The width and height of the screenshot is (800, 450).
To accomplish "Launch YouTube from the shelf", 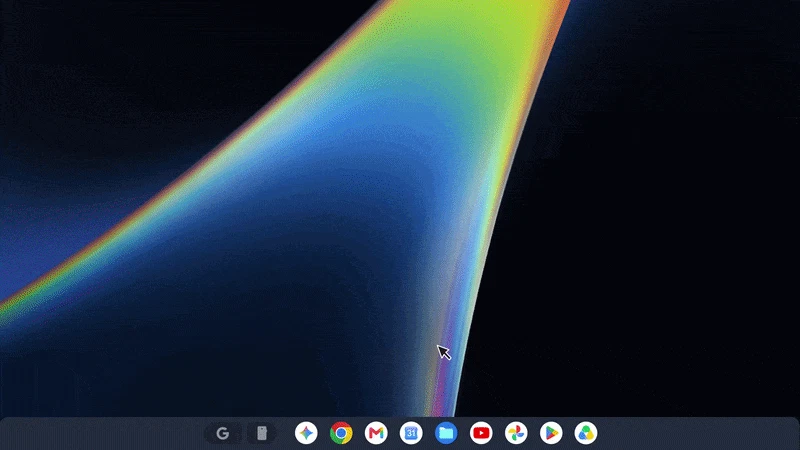I will 481,433.
